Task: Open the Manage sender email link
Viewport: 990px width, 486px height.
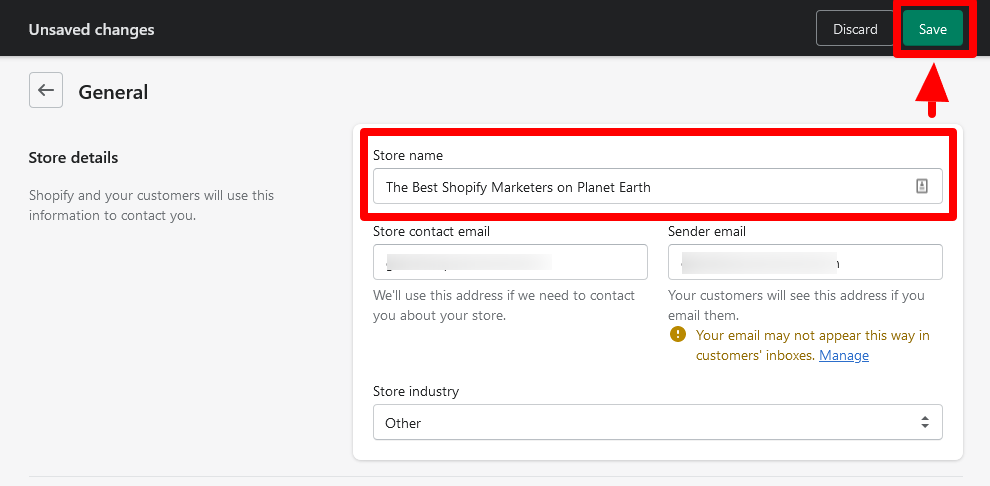Action: [844, 355]
